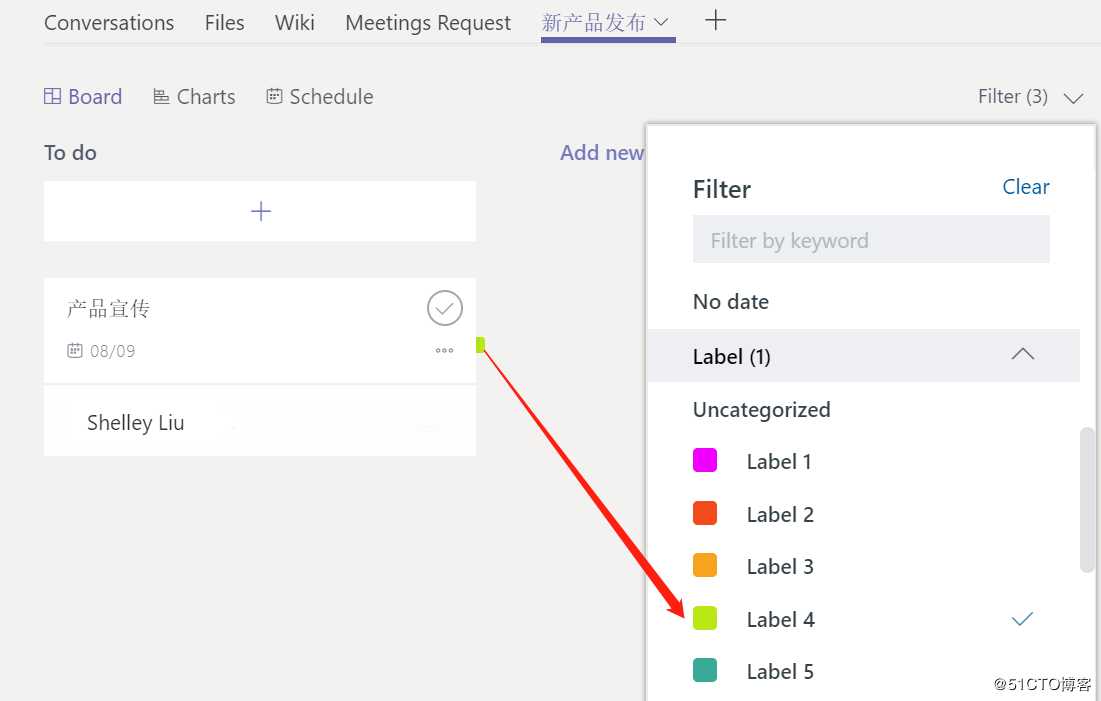Click assignee Shelley Liu
Screen dimensions: 1101x701
[x=136, y=422]
